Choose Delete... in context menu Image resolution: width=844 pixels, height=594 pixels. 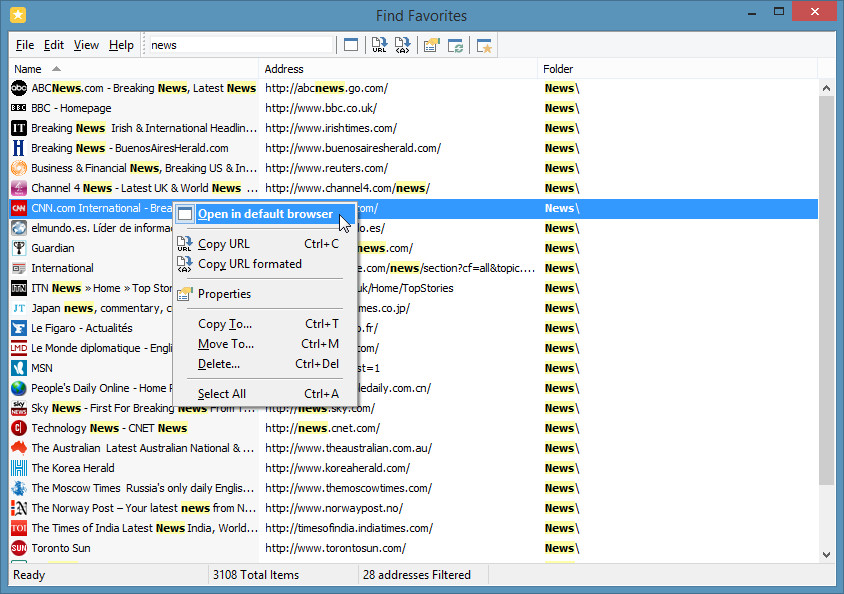click(265, 364)
